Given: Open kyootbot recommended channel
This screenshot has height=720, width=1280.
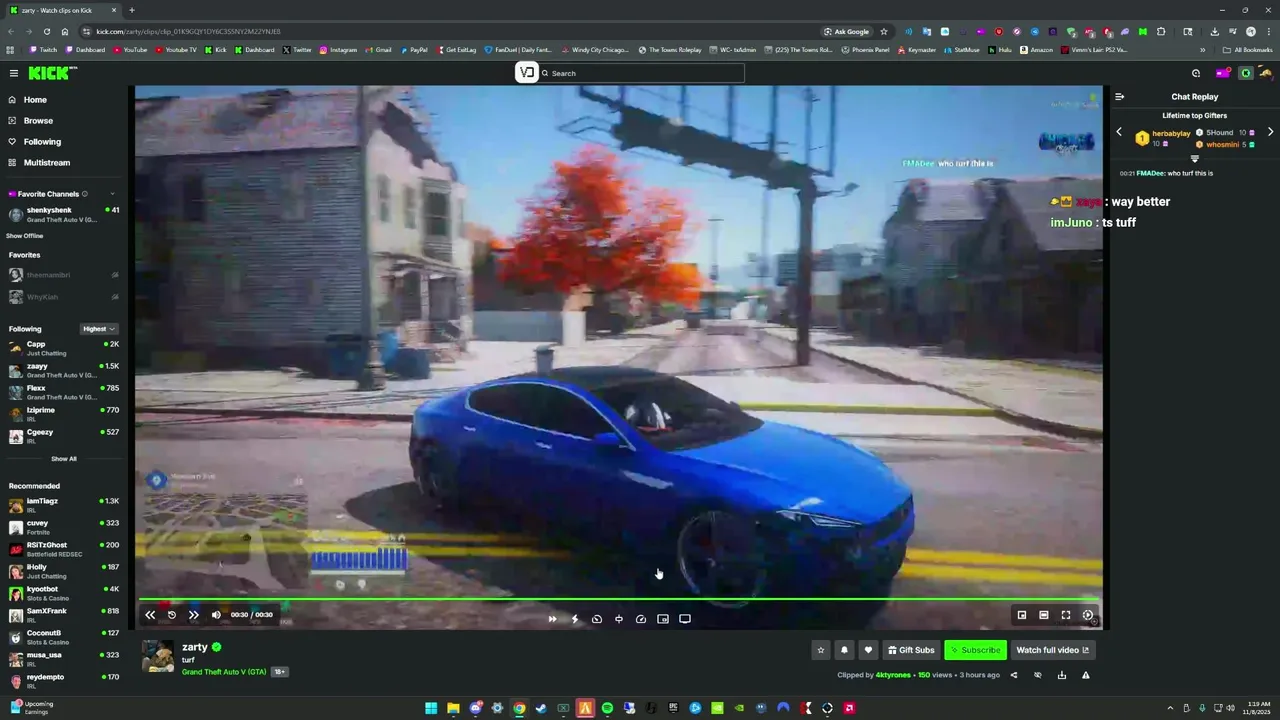Looking at the screenshot, I should point(63,593).
